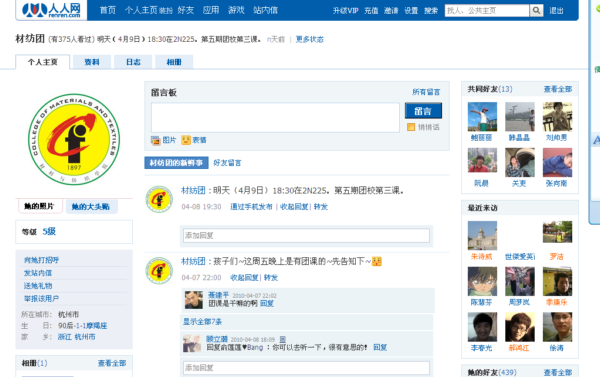Screen dimensions: 600x377
Task: Click visitor photo above 李春光
Action: point(482,327)
